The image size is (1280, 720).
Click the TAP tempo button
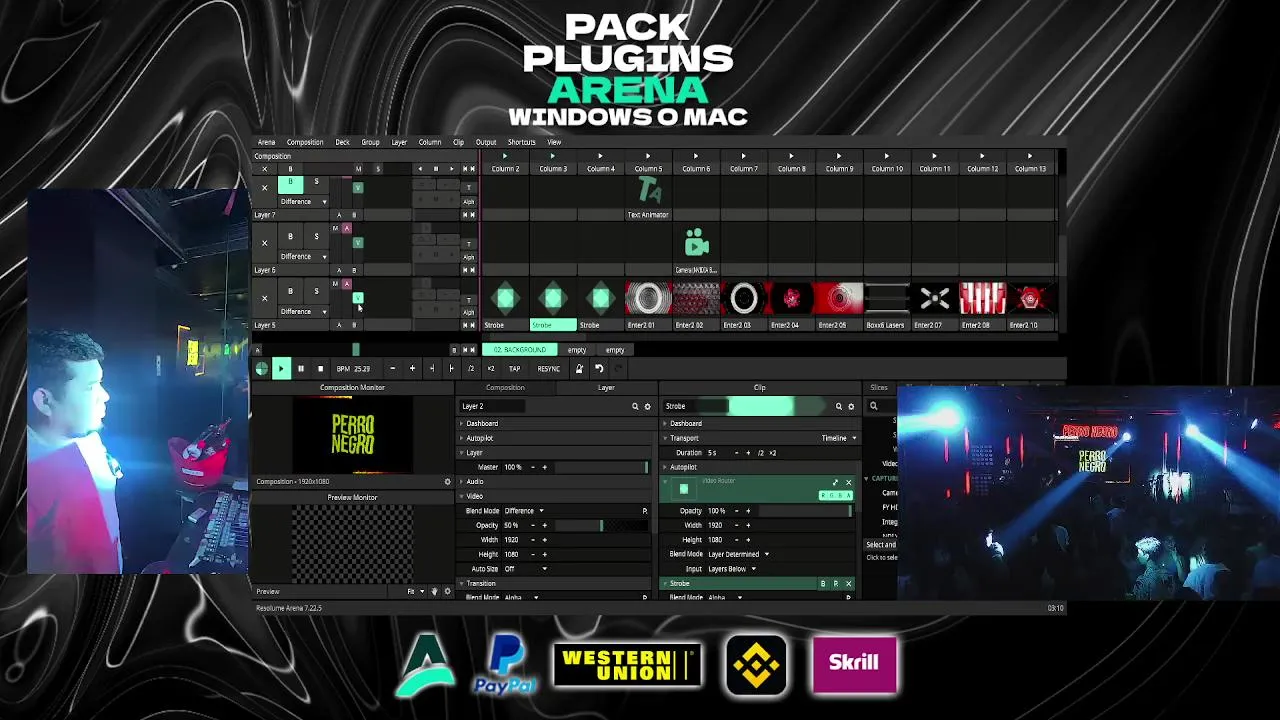514,369
